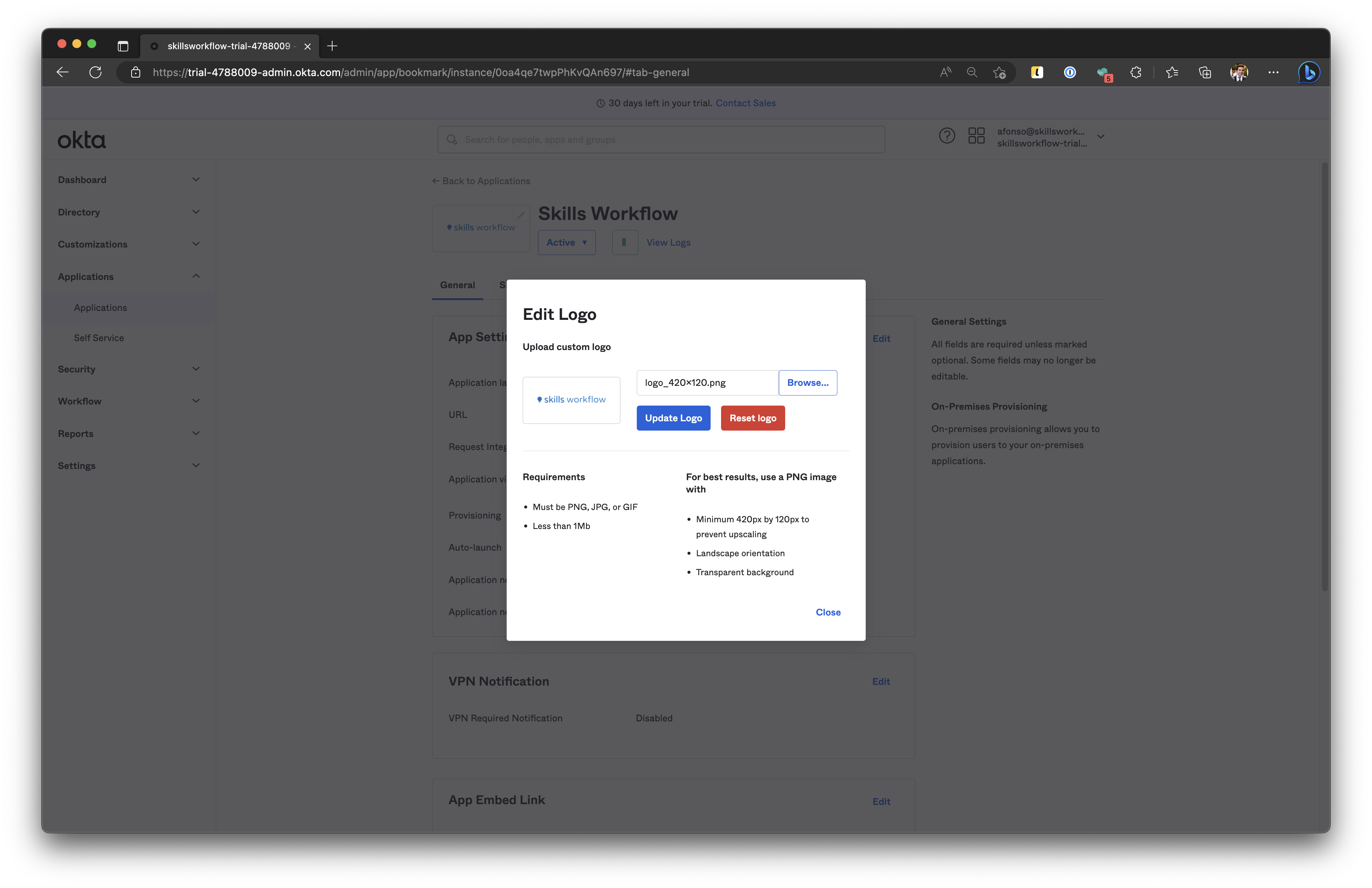Activate the Read Aloud icon
The height and width of the screenshot is (888, 1372).
pyautogui.click(x=945, y=72)
